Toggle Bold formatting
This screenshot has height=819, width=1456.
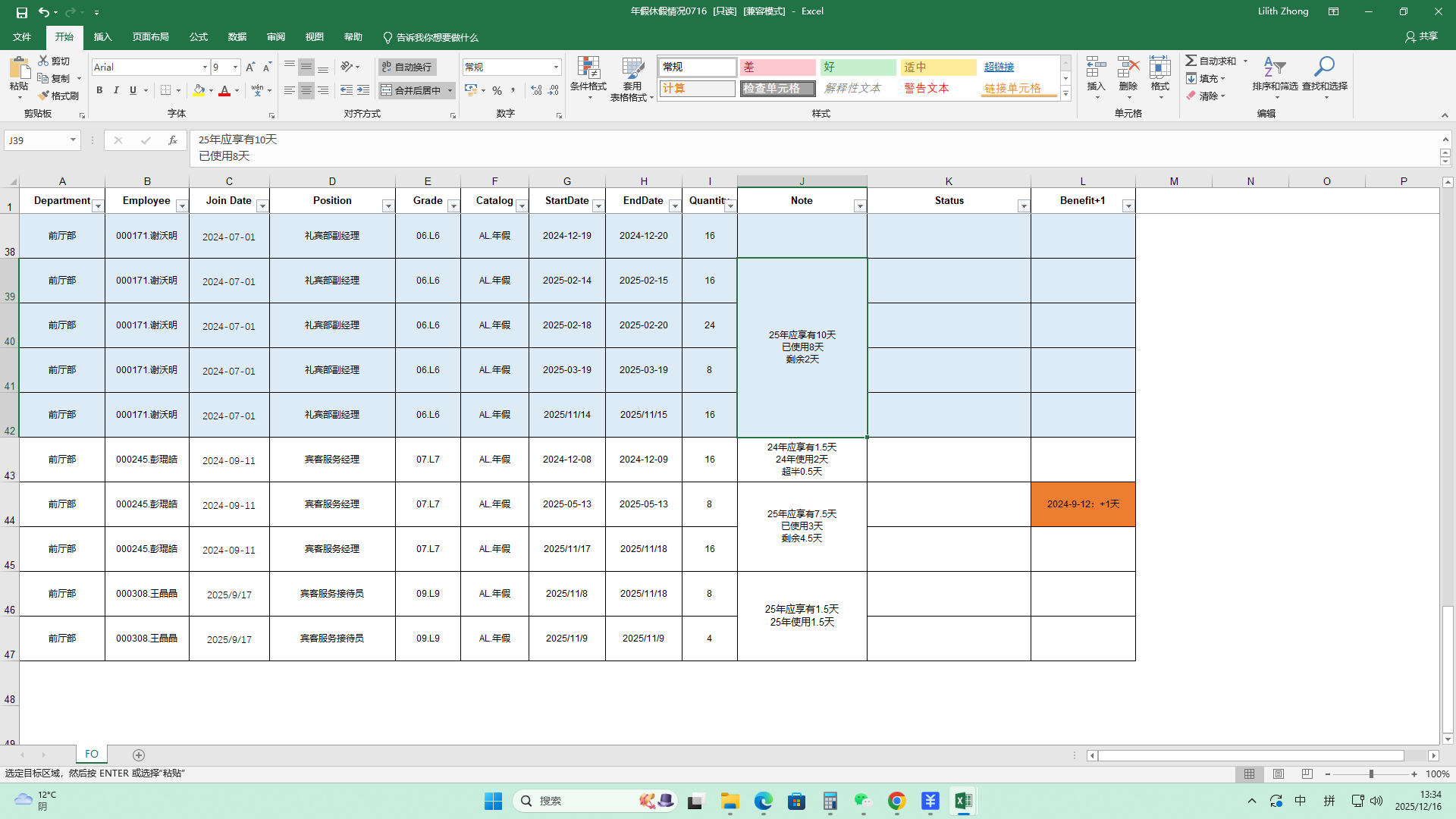pyautogui.click(x=99, y=90)
